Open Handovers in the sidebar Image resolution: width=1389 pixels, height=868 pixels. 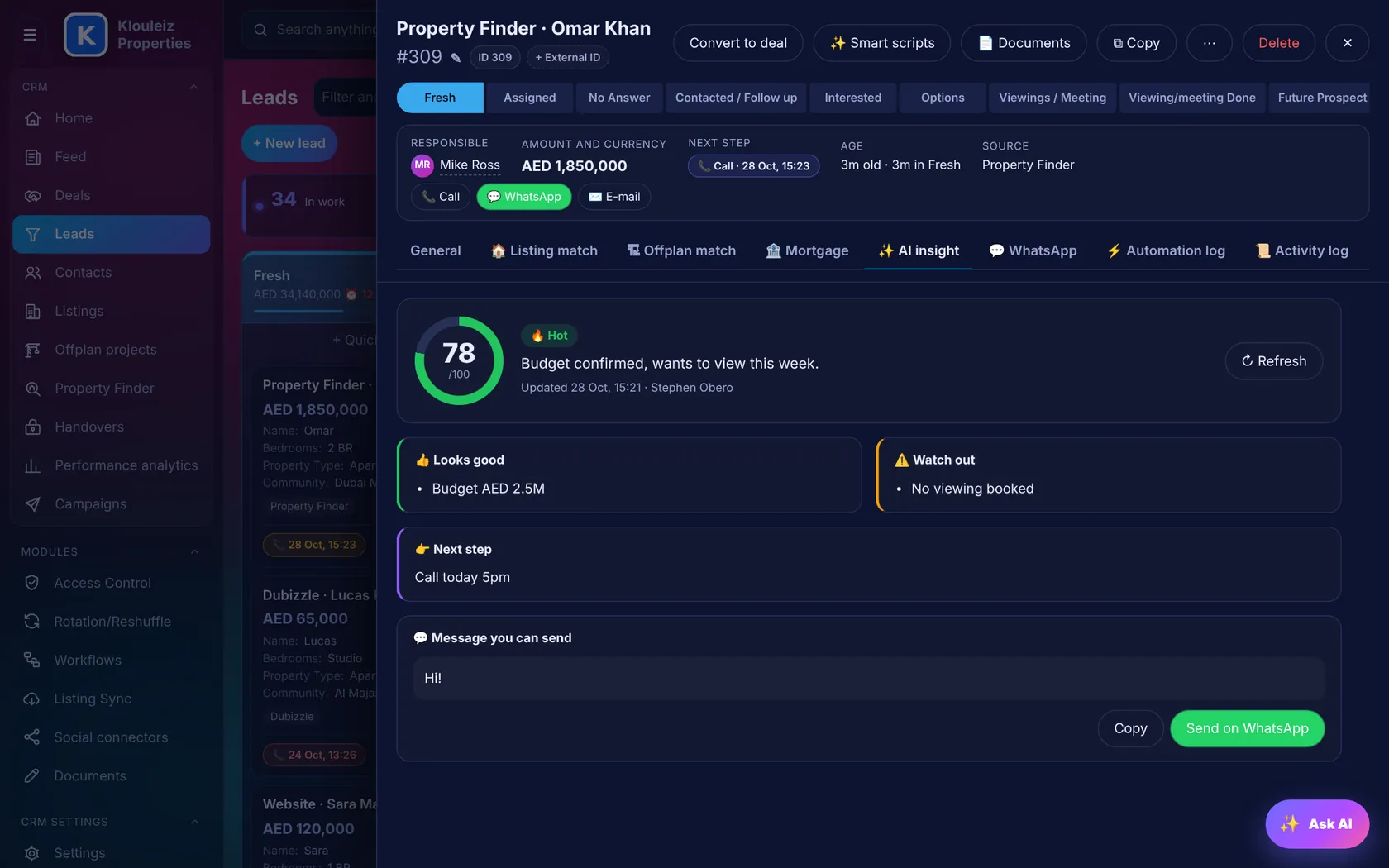point(111,427)
